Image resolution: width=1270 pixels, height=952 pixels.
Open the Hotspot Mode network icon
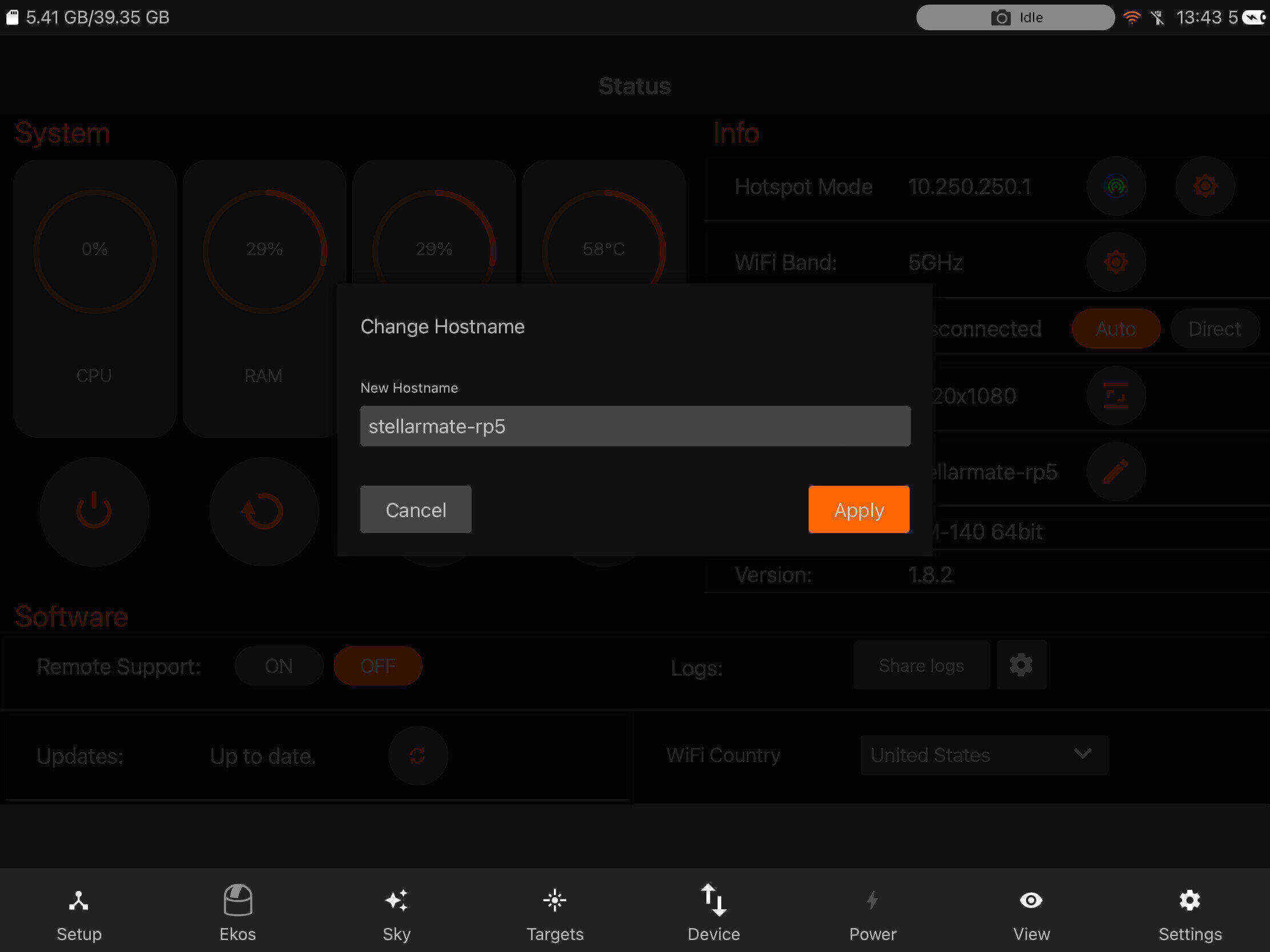click(x=1116, y=187)
